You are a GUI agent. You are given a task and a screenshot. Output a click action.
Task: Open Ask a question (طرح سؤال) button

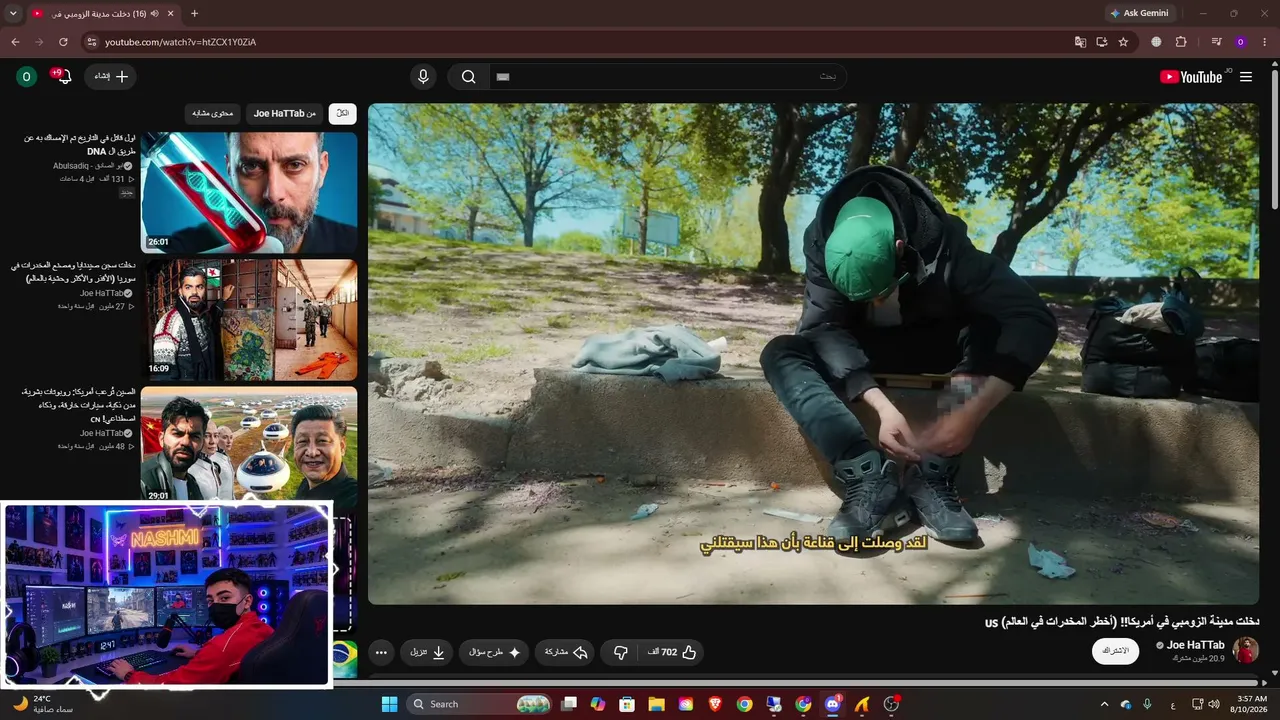click(x=495, y=652)
